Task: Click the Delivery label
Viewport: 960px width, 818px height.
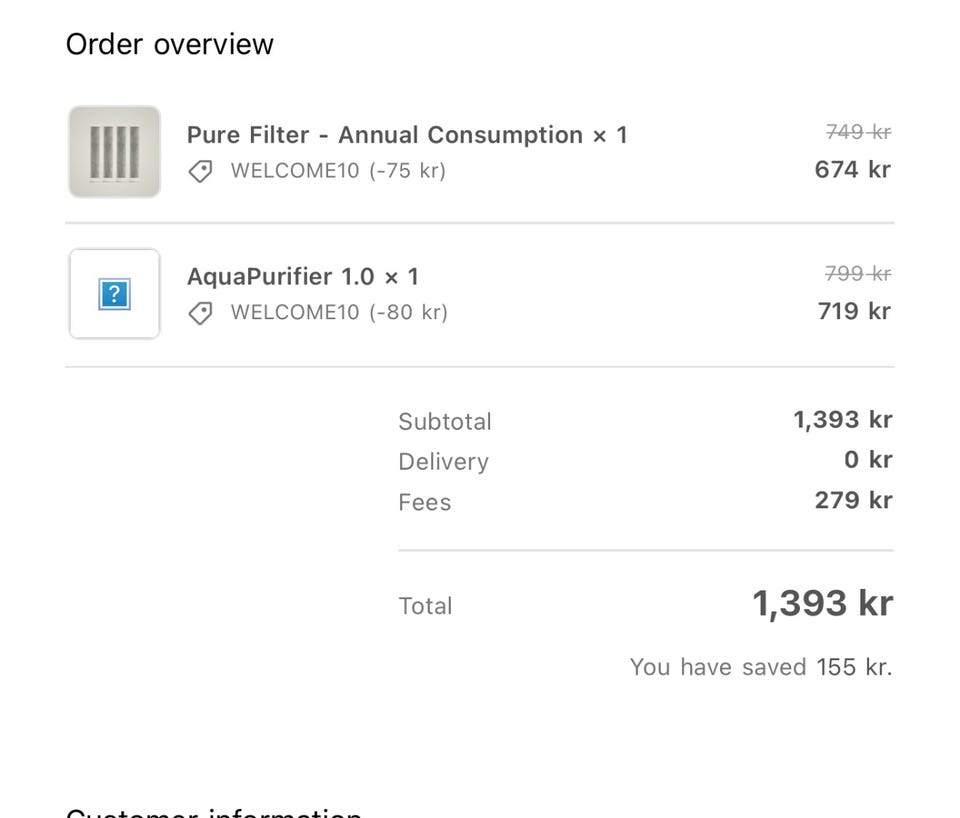Action: pyautogui.click(x=443, y=462)
